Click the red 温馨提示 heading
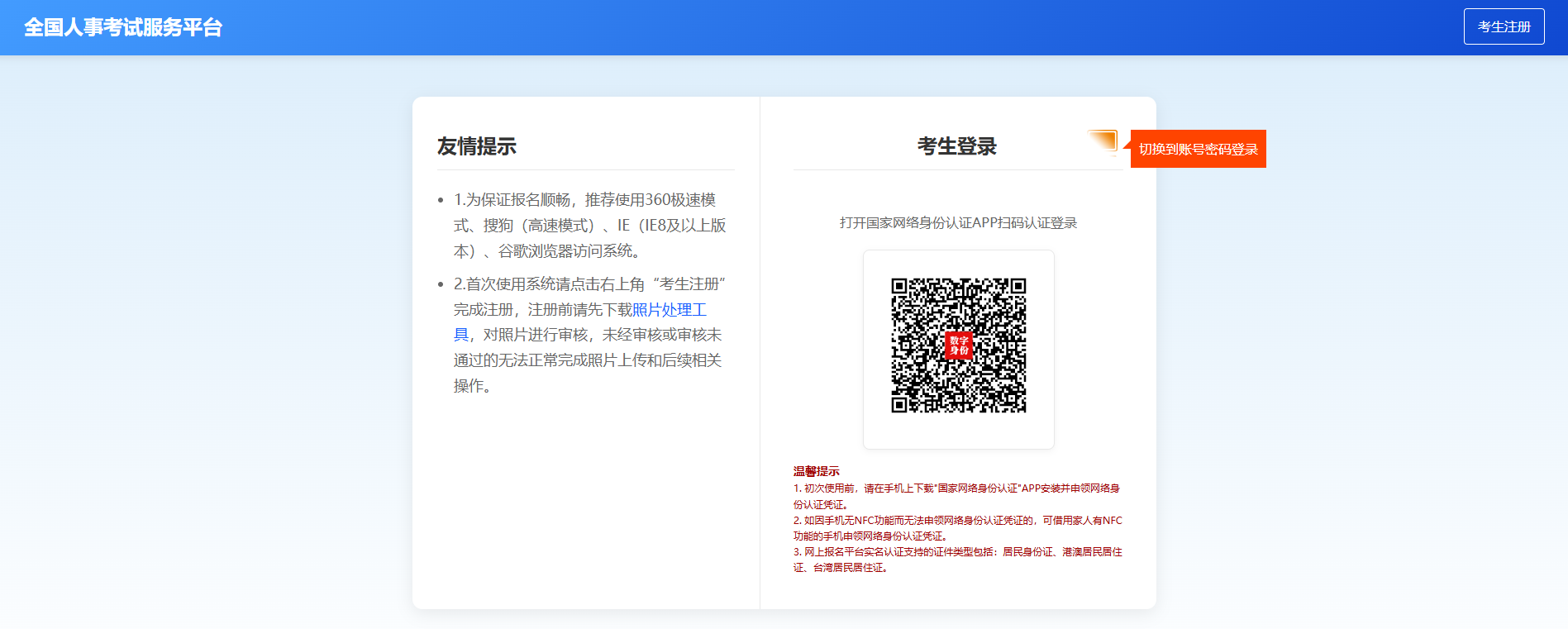Screen dimensions: 1568x629 pos(816,471)
